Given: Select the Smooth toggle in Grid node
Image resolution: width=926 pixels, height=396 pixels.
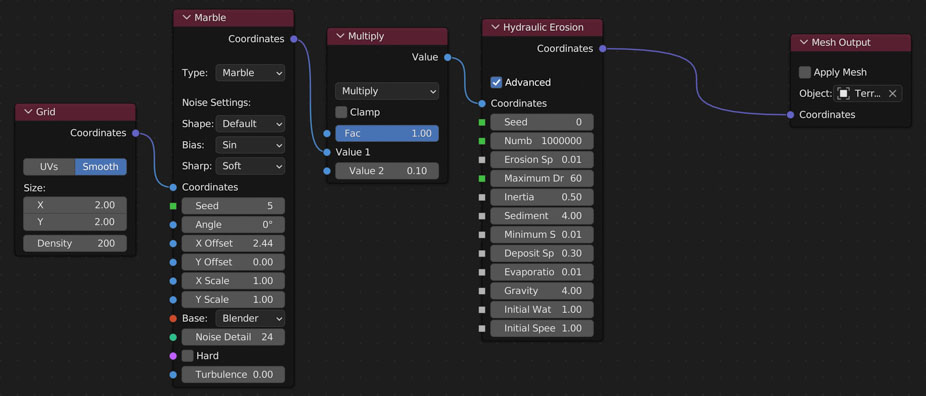Looking at the screenshot, I should point(100,166).
